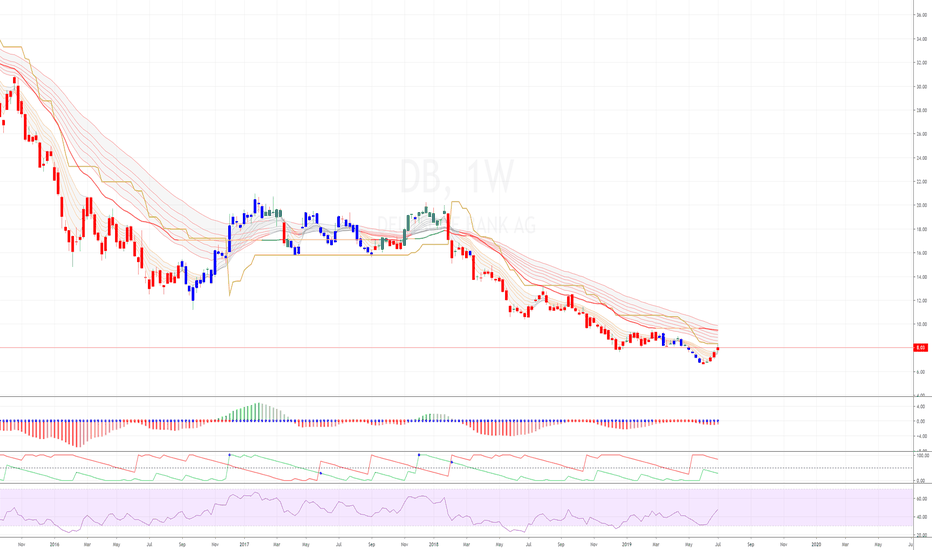932x550 pixels.
Task: Select the 2018 year label on time axis
Action: coord(434,544)
